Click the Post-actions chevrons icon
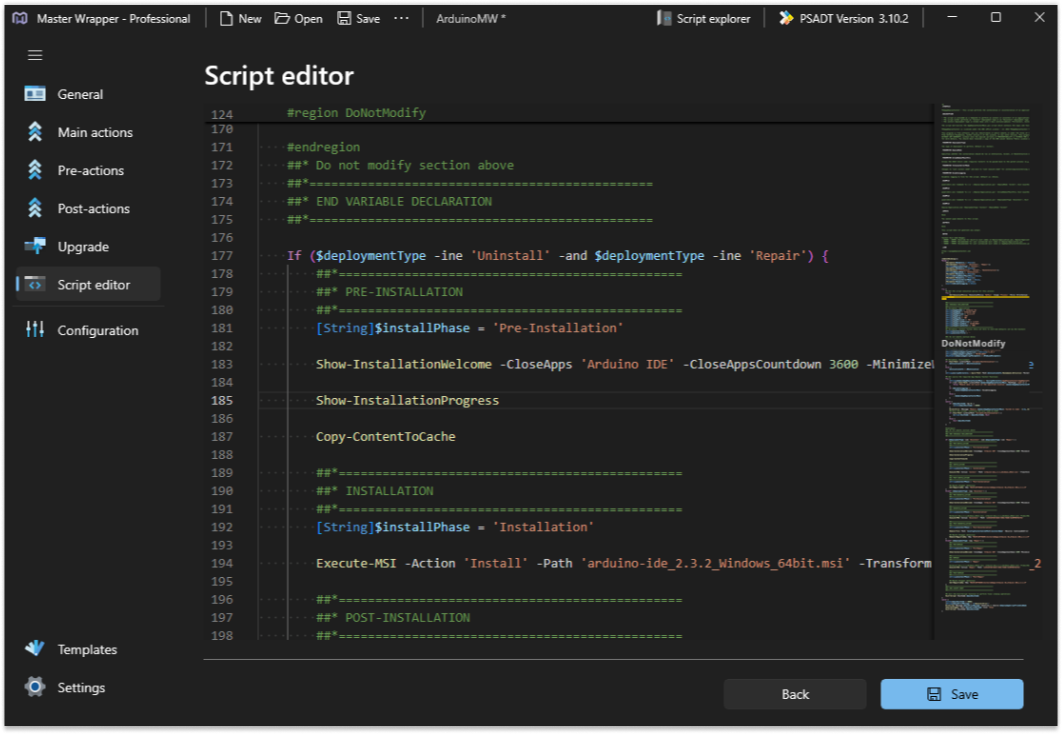Image resolution: width=1062 pixels, height=734 pixels. [35, 208]
